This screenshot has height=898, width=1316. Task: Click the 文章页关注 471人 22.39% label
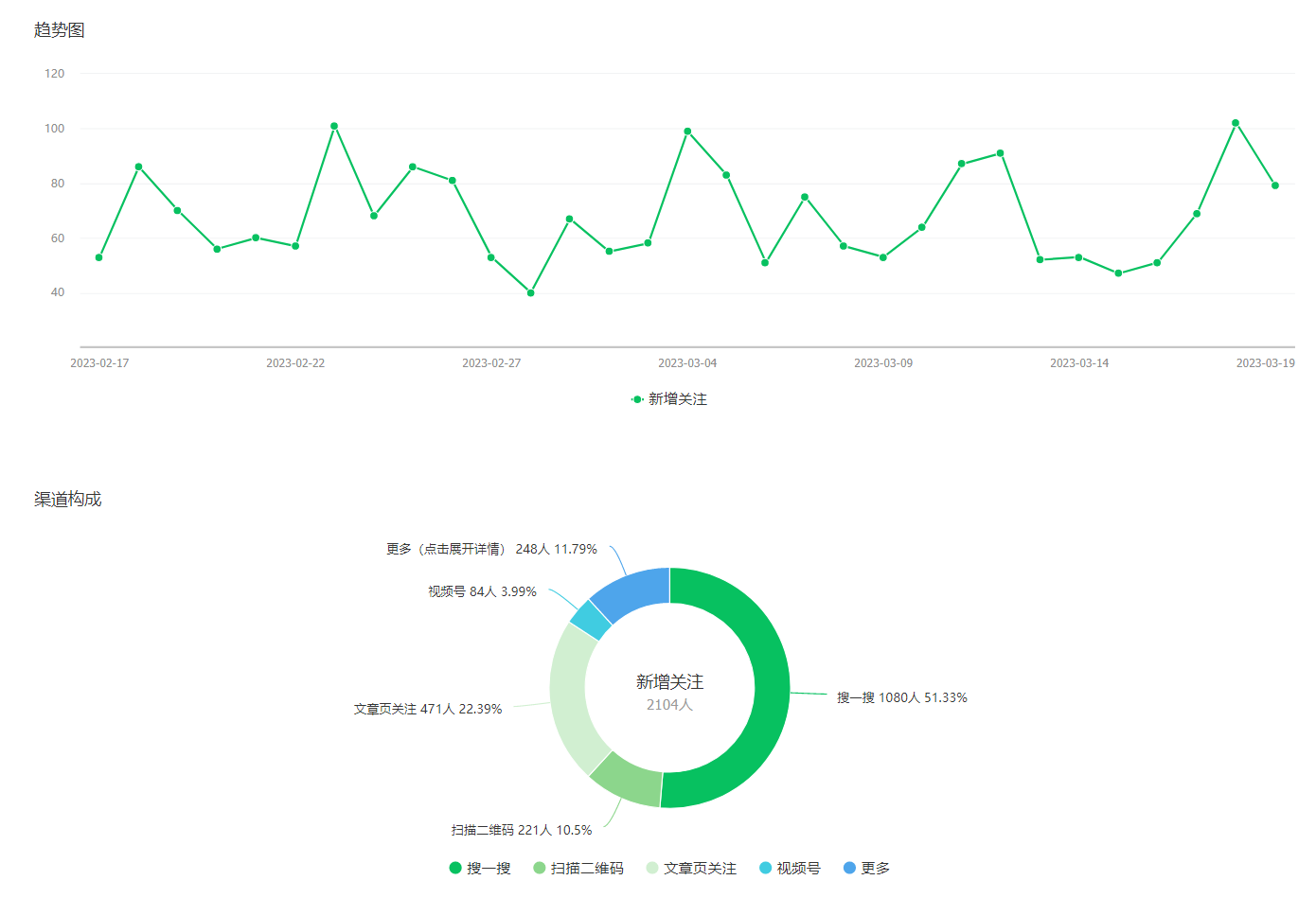tap(428, 709)
